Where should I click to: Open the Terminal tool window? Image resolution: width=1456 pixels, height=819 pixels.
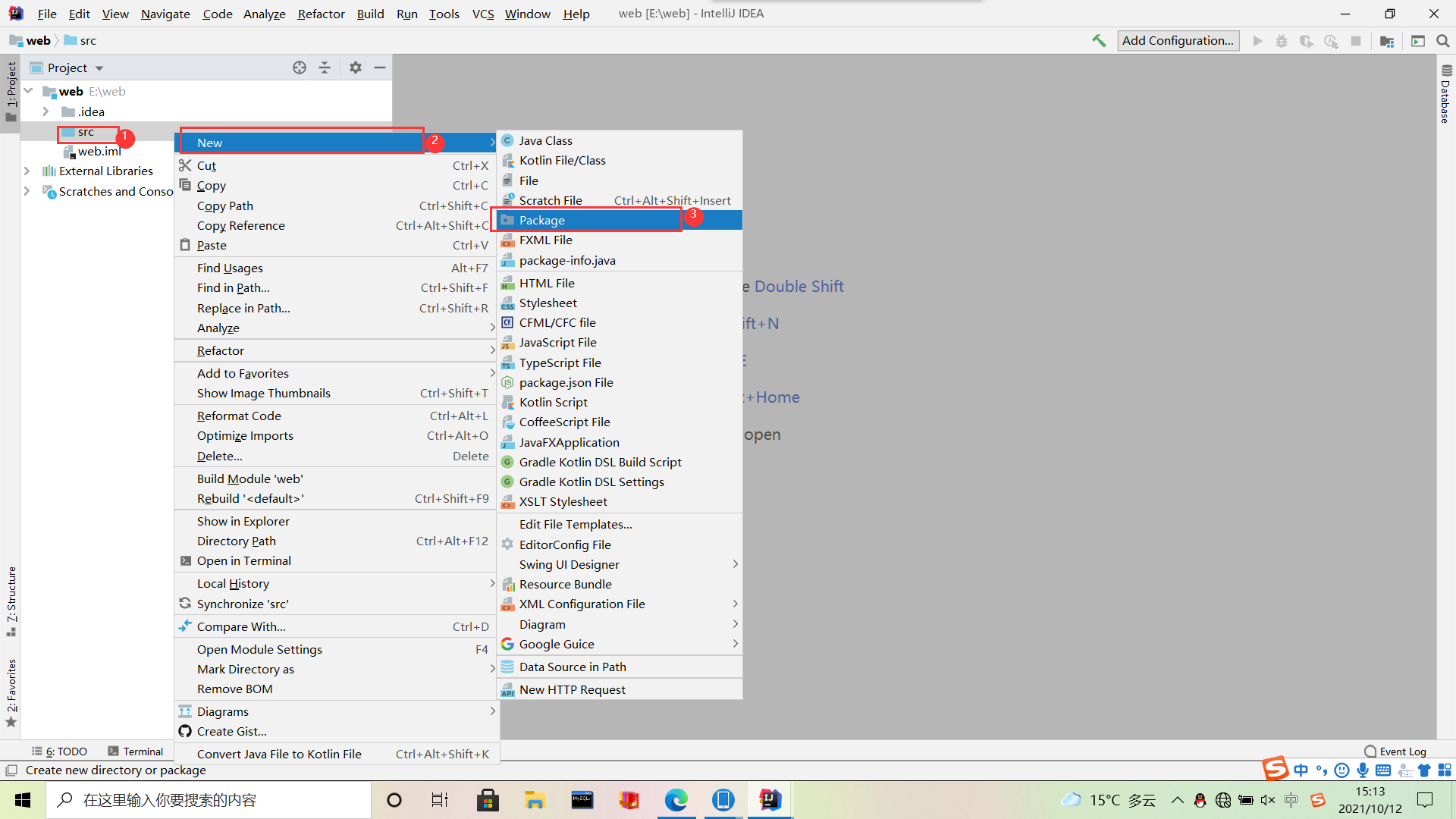(x=136, y=752)
